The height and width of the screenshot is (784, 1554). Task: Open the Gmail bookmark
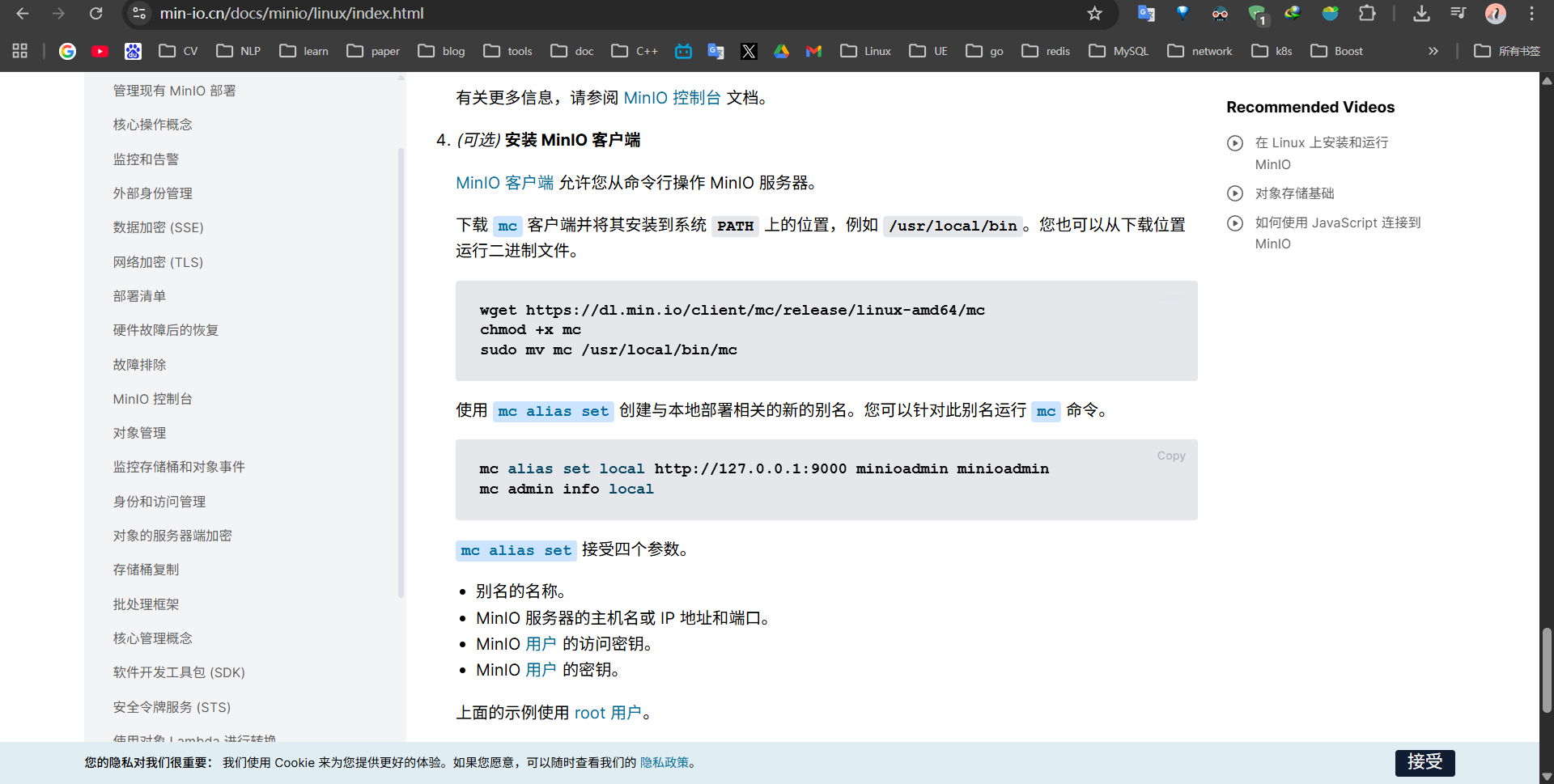click(813, 51)
